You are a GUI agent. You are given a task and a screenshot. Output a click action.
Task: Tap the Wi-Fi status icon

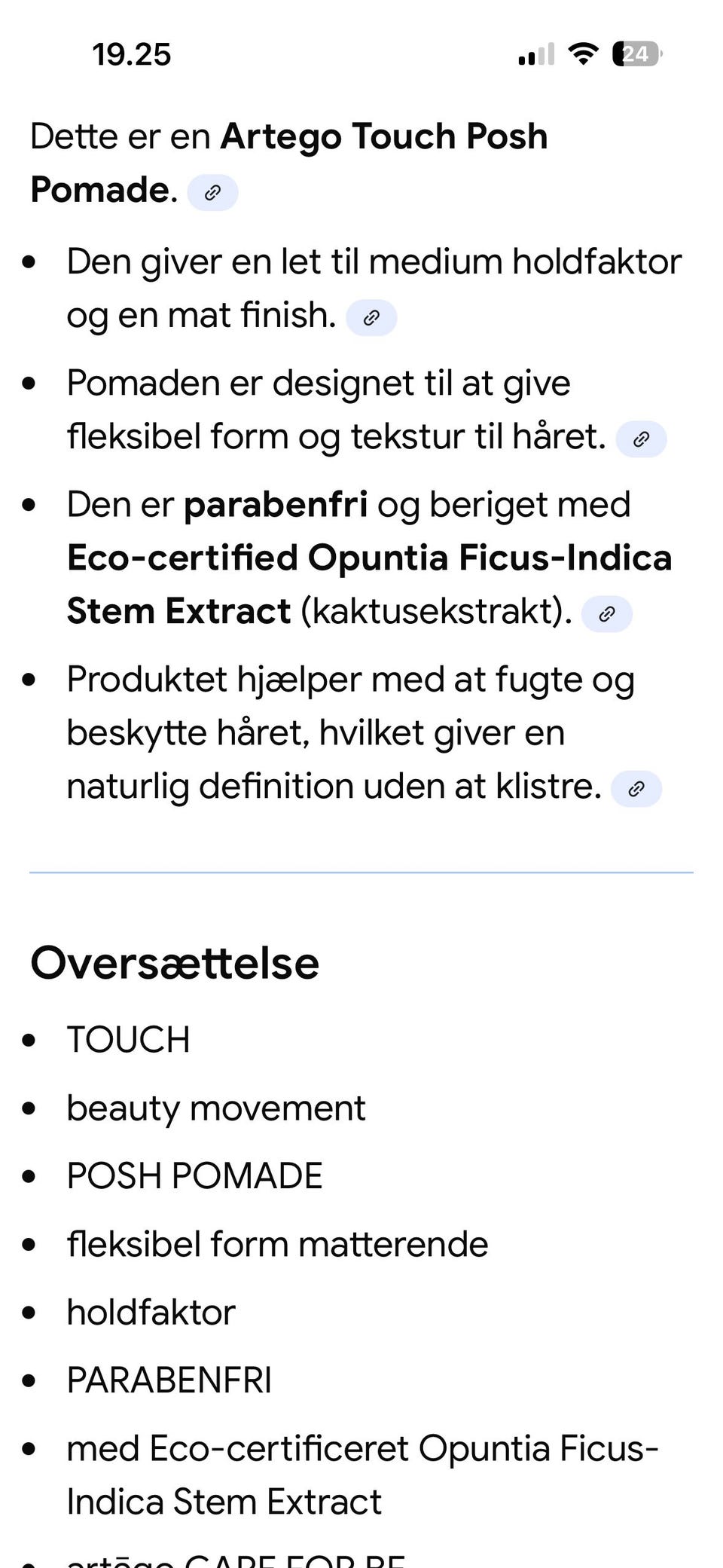tap(583, 54)
